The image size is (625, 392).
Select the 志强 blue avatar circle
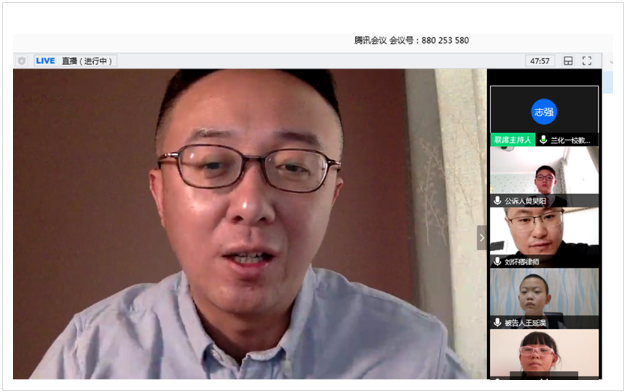tap(544, 112)
